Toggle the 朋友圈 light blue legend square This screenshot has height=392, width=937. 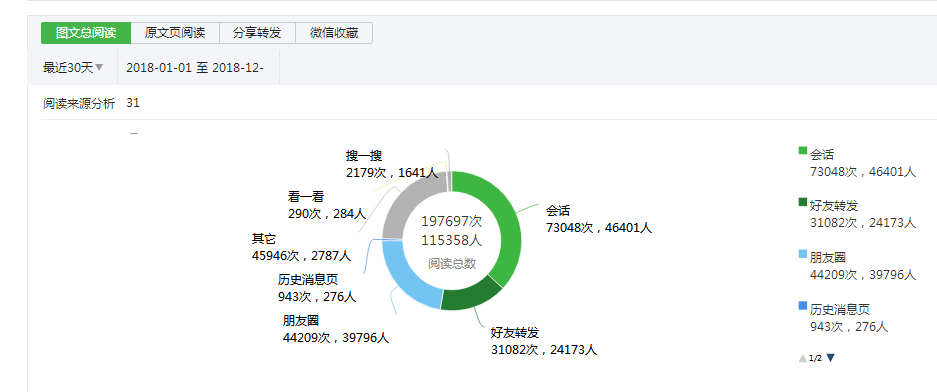pos(803,254)
